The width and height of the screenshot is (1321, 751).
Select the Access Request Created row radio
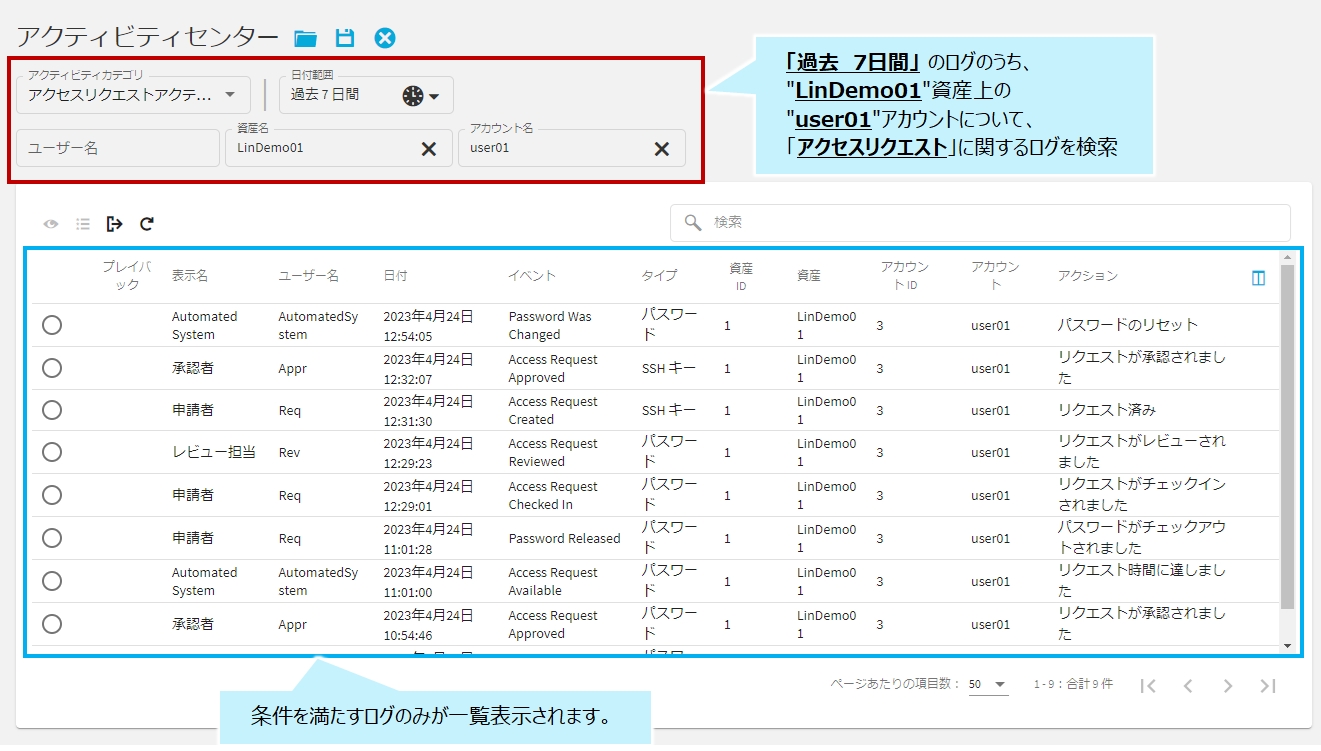[52, 410]
